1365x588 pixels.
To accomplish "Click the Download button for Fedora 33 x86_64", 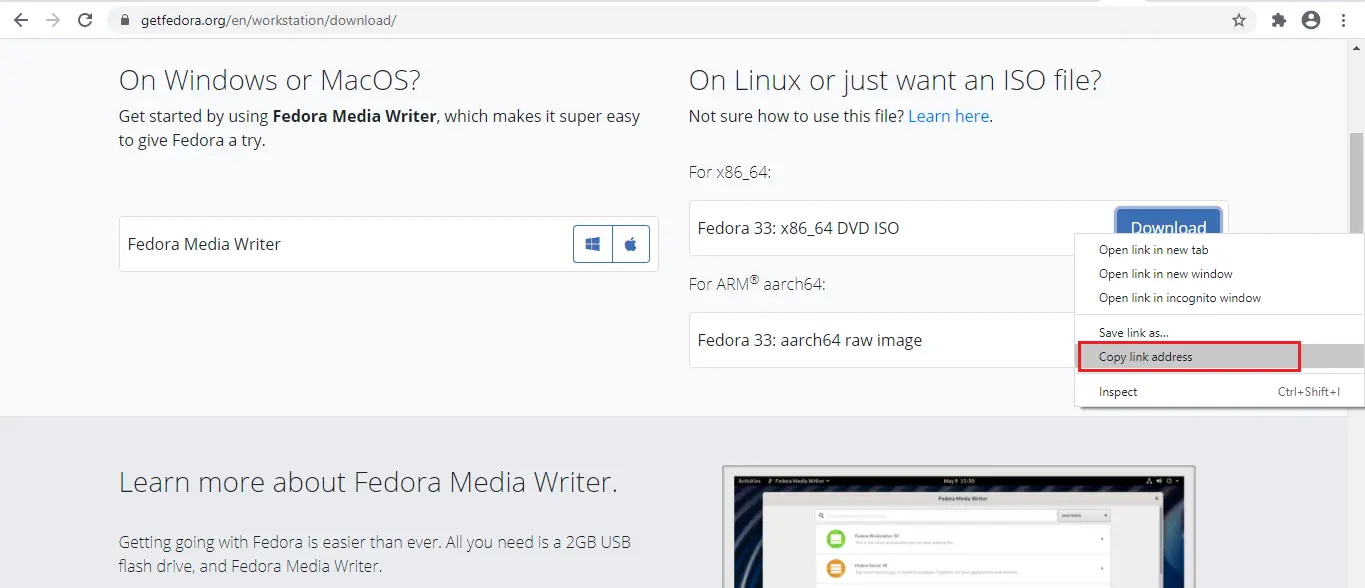I will pyautogui.click(x=1167, y=227).
